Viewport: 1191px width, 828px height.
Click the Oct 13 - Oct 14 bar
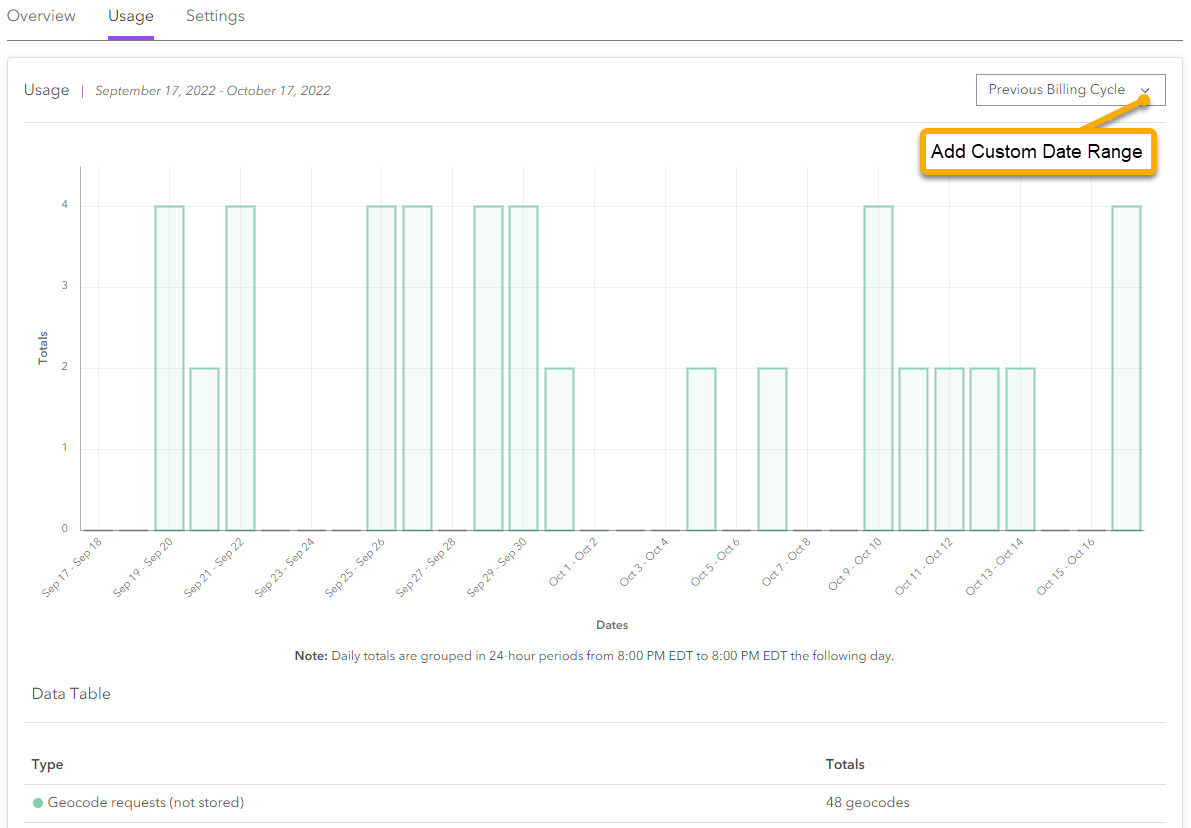click(1020, 448)
